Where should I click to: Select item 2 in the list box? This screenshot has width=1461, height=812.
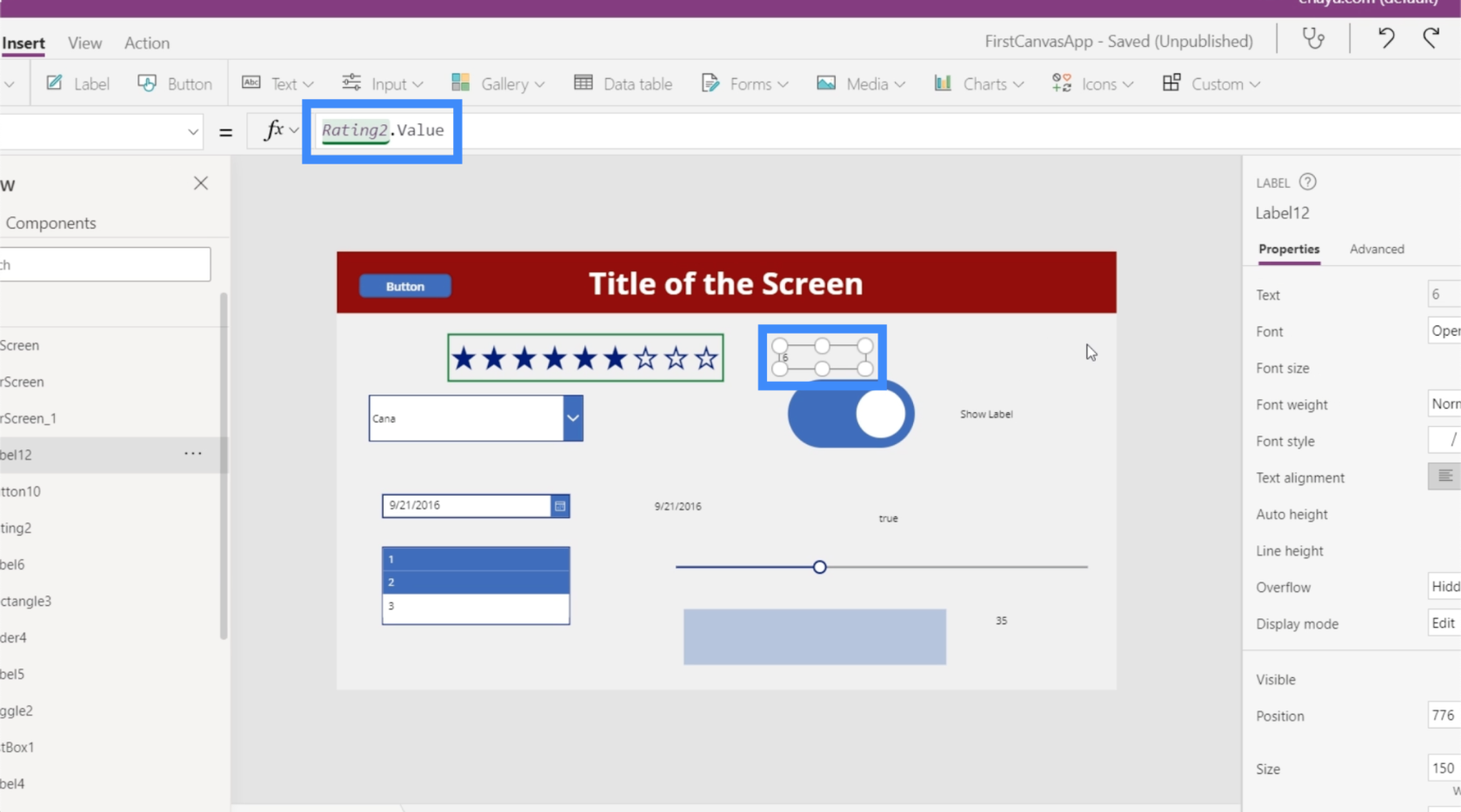pos(476,582)
